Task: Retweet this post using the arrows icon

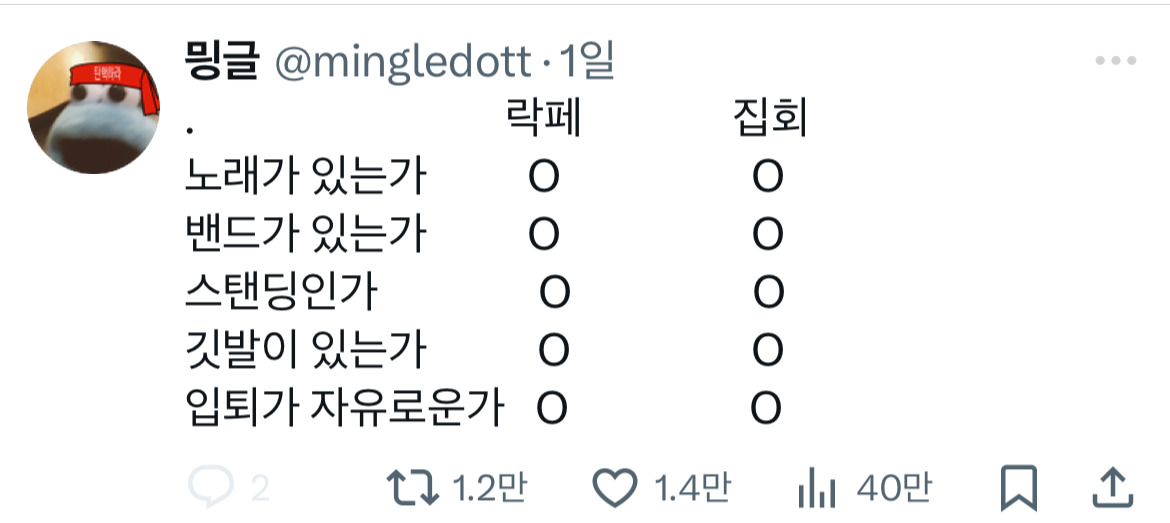Action: 413,488
